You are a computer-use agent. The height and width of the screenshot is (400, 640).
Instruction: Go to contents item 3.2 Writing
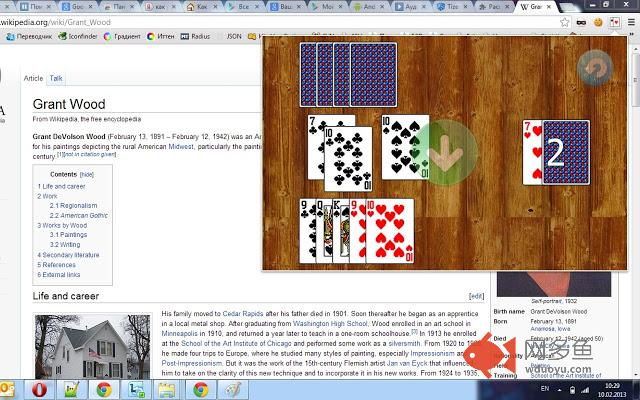pyautogui.click(x=65, y=244)
